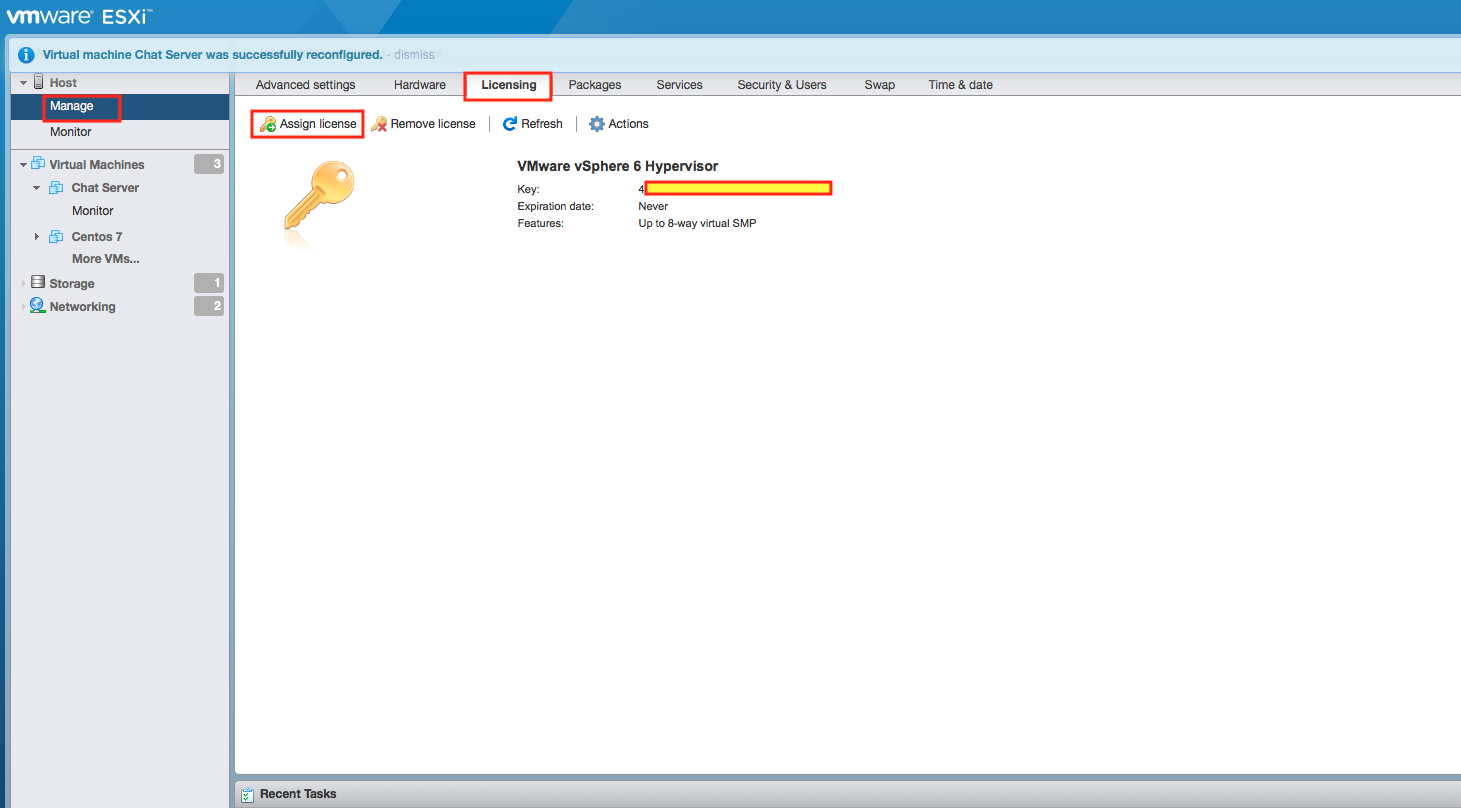Click the Assign license button label
Viewport: 1461px width, 808px height.
(x=318, y=124)
